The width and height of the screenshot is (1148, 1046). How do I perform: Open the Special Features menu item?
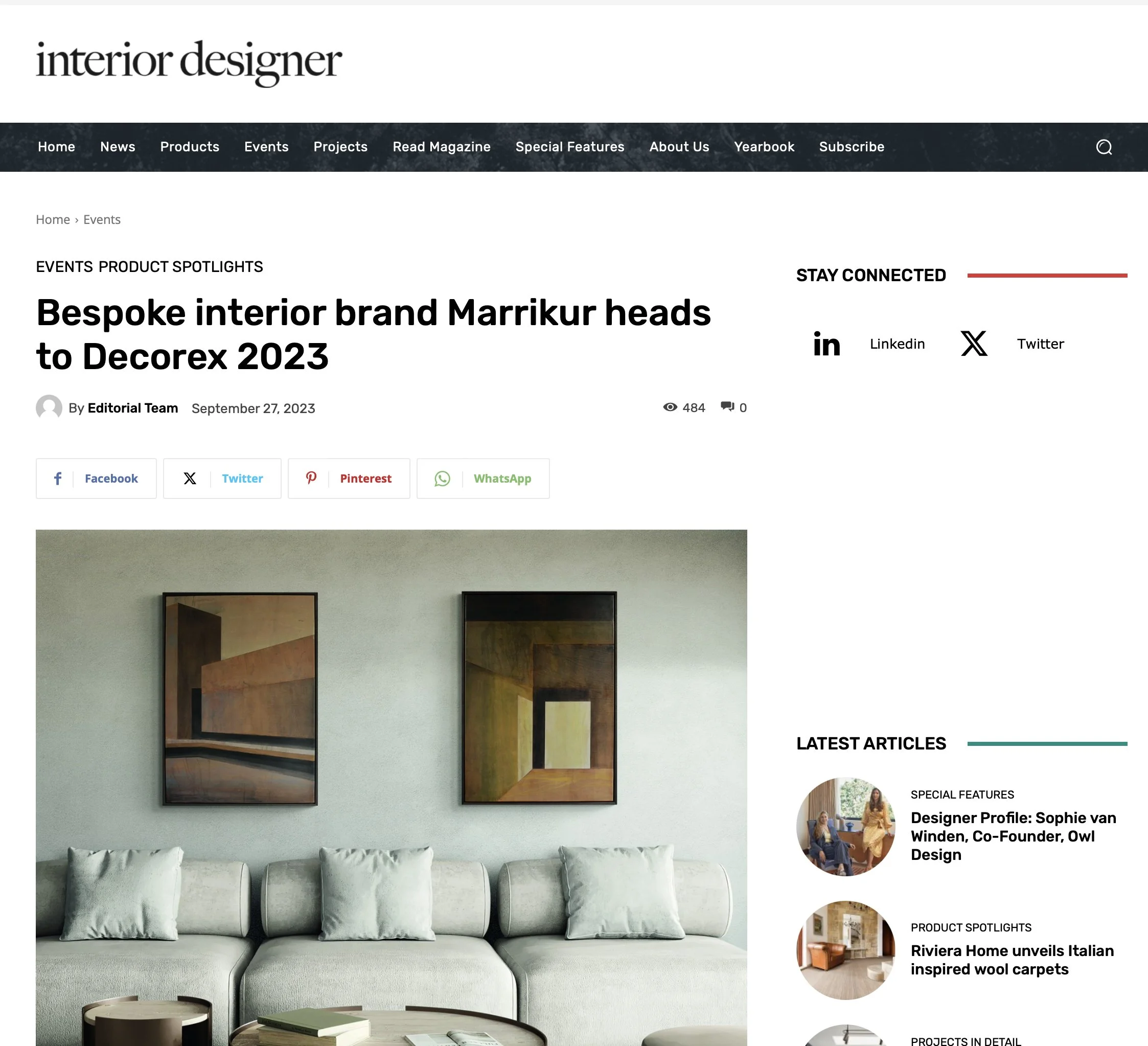pos(570,147)
